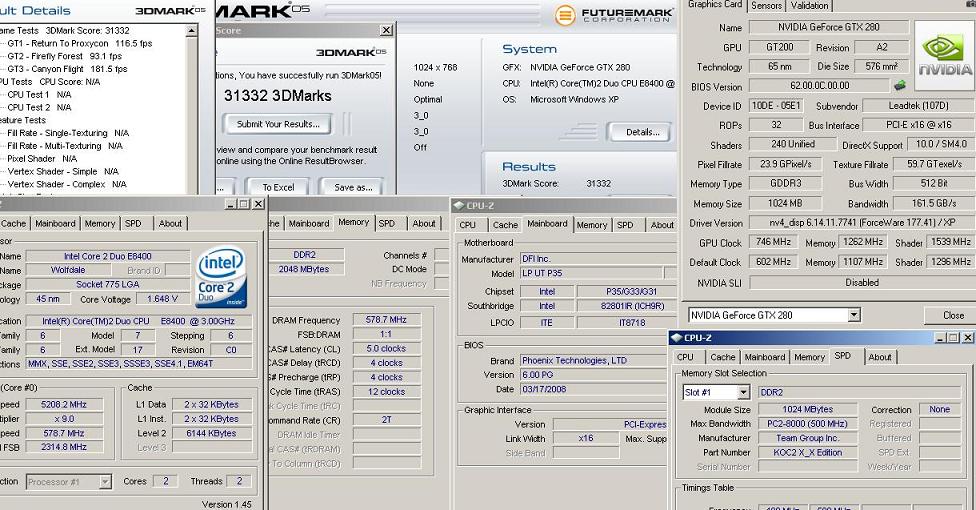The image size is (976, 510).
Task: Open Cache tab in the E8400 CPU-Z window
Action: tap(14, 224)
